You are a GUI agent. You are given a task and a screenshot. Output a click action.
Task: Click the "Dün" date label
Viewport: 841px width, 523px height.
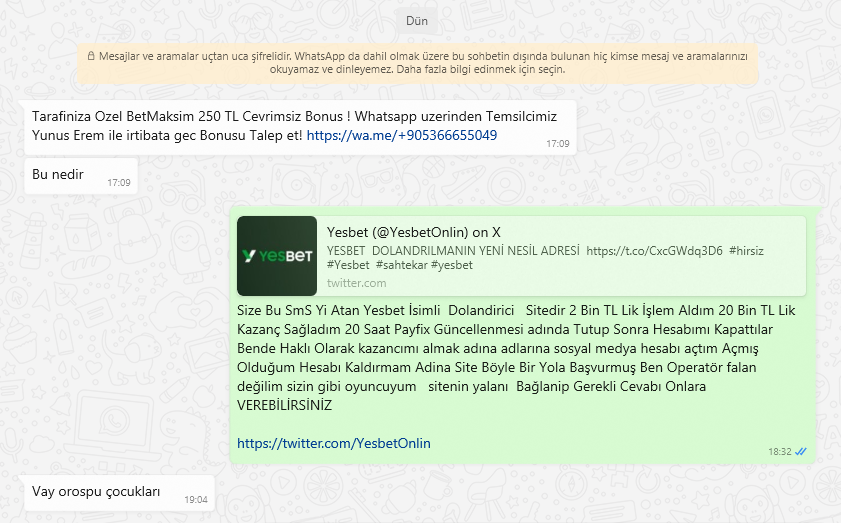417,21
